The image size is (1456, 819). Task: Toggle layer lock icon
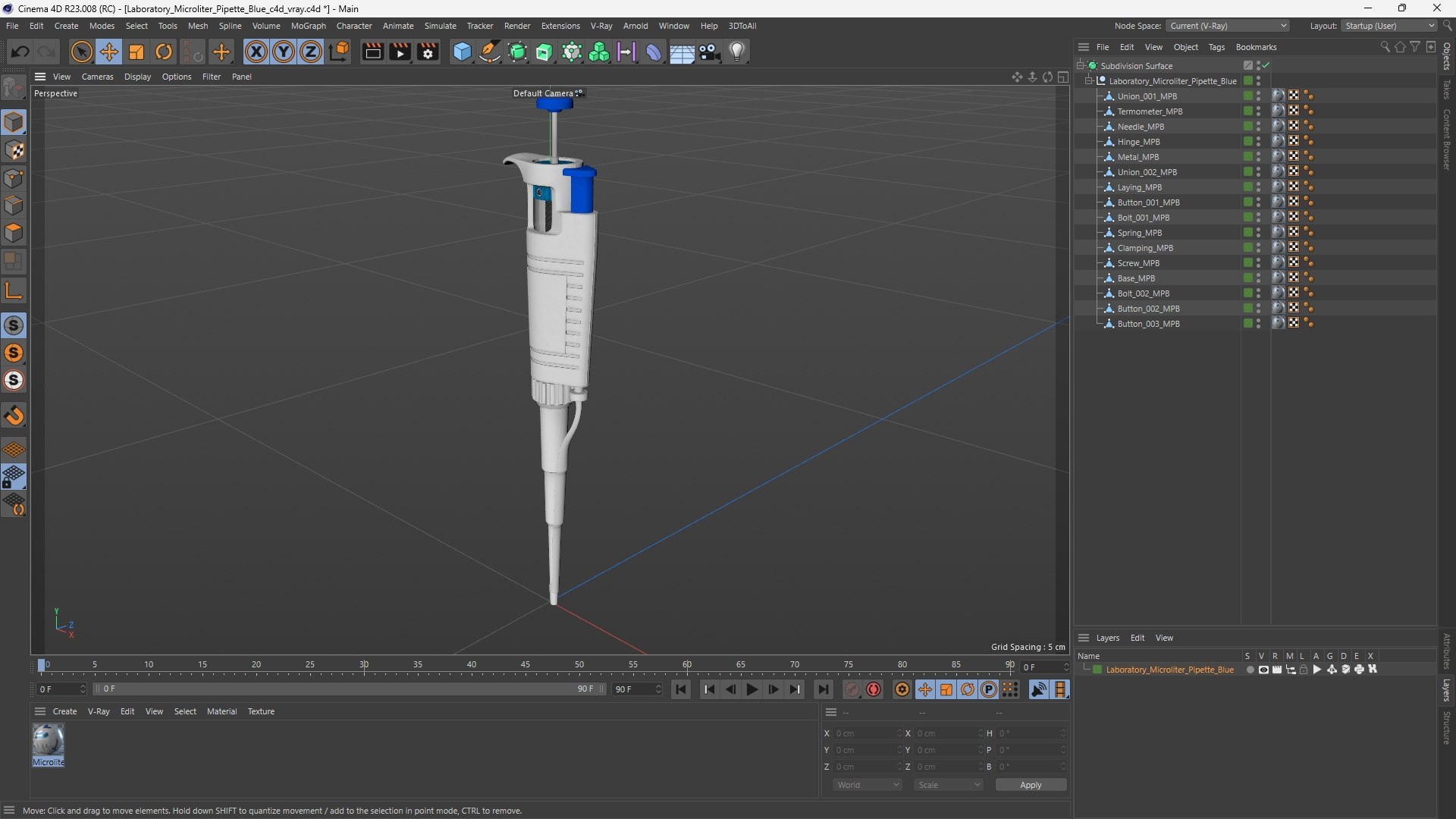[x=1304, y=670]
